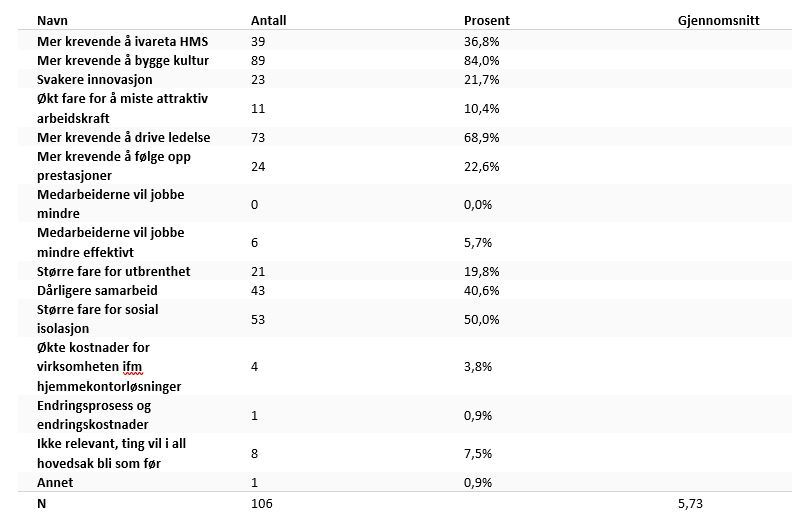Click the 'Prosent' column header
The width and height of the screenshot is (792, 520).
click(486, 20)
